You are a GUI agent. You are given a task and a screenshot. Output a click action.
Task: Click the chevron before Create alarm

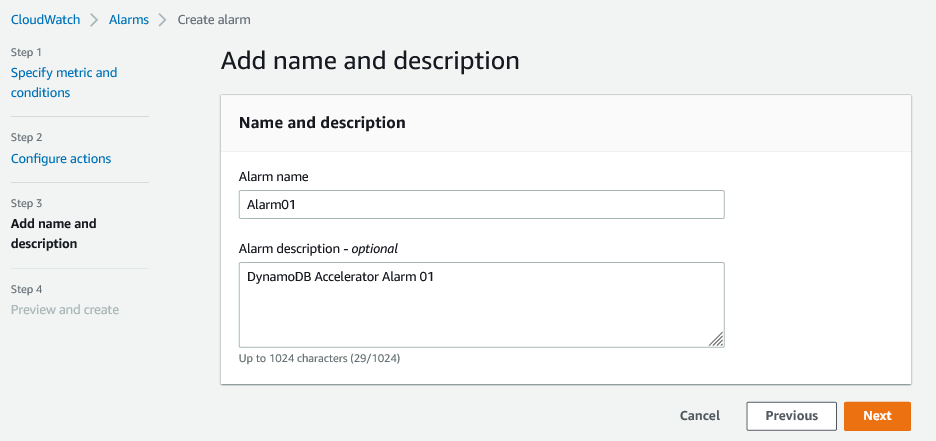click(162, 19)
